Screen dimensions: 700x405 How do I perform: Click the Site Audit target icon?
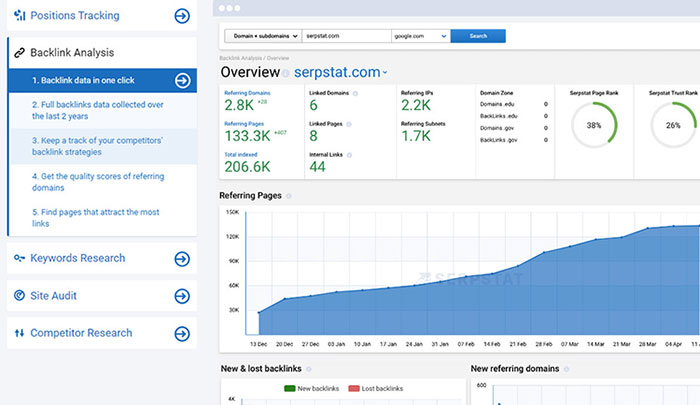19,296
